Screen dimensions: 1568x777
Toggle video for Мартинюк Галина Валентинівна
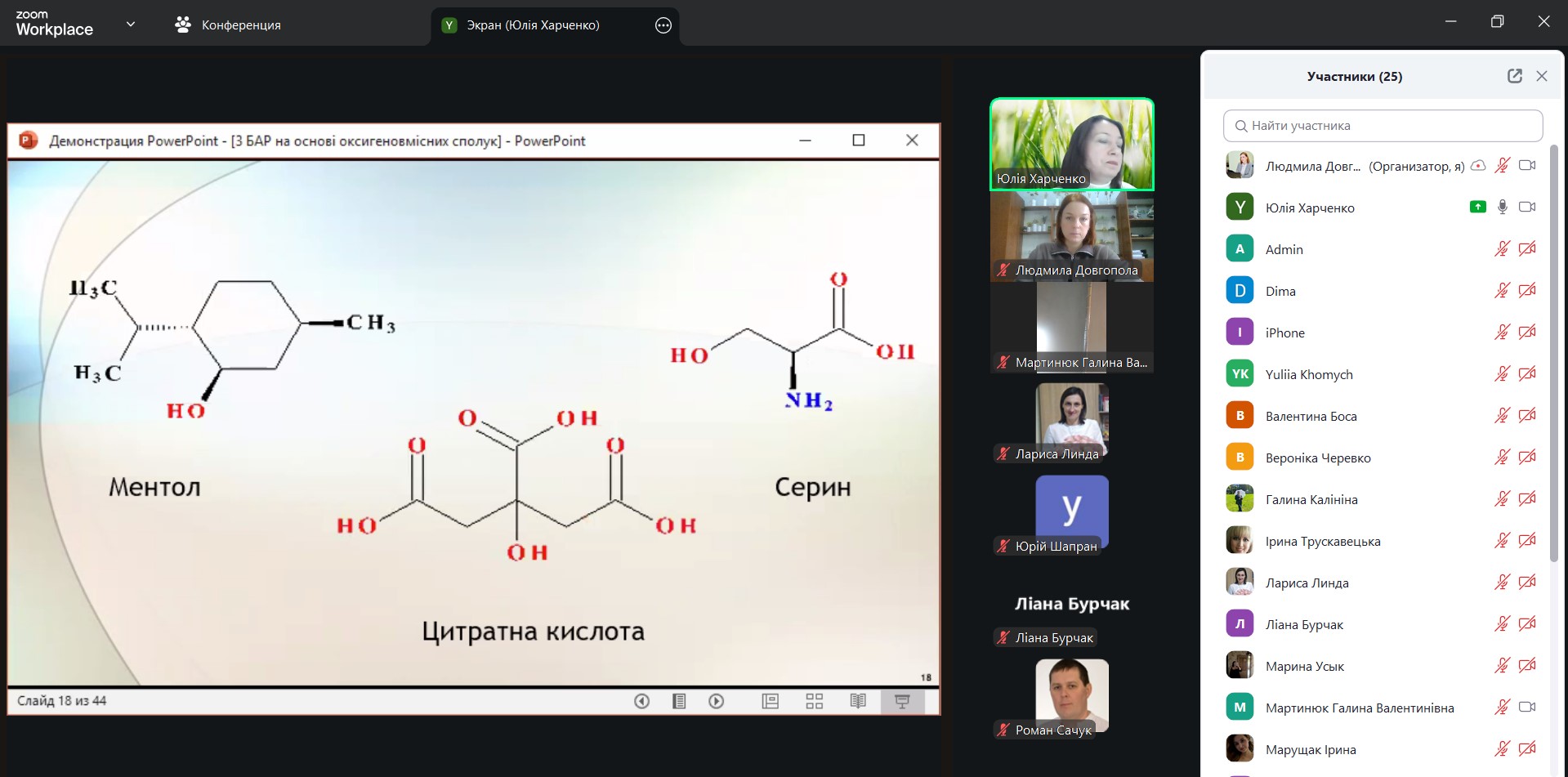click(1526, 708)
